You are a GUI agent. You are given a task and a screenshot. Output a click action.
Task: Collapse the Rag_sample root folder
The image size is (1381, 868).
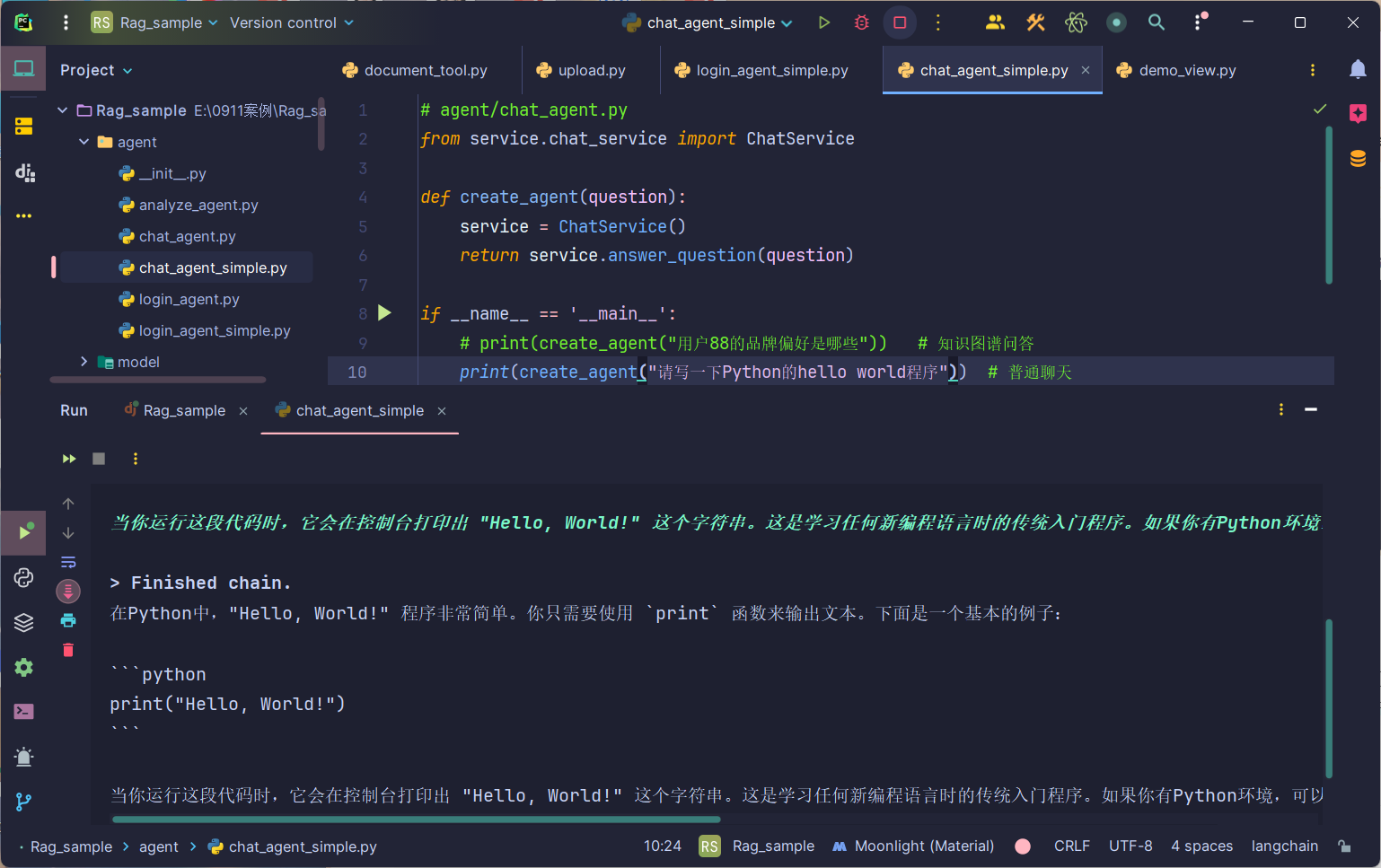pos(62,110)
